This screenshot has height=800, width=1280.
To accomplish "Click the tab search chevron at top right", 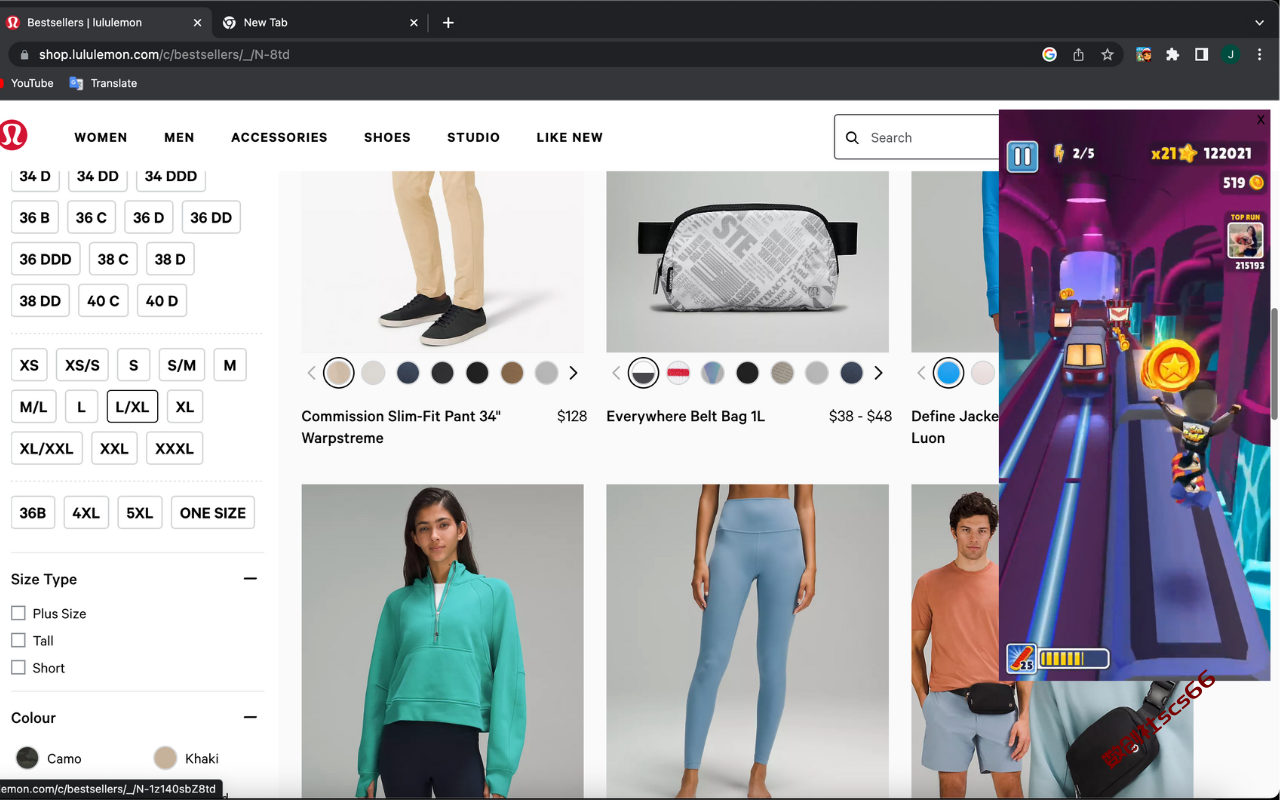I will (x=1259, y=22).
